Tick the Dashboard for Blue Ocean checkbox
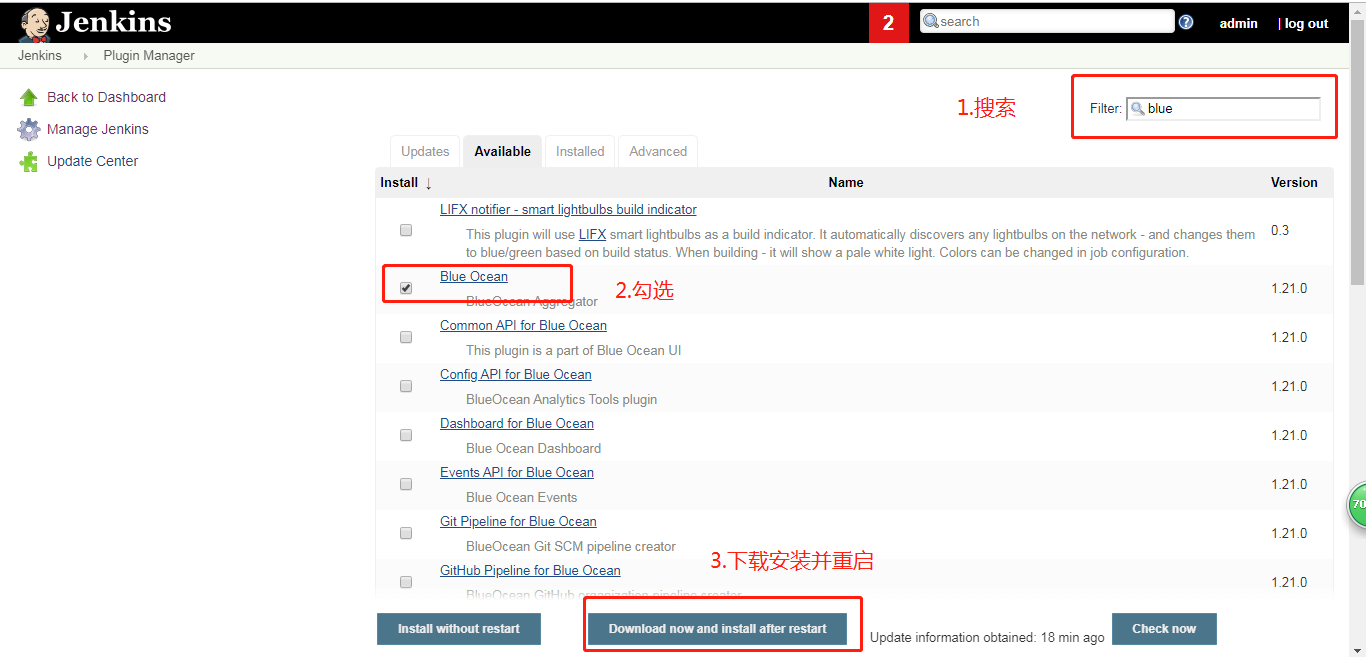Viewport: 1366px width, 657px height. 406,435
